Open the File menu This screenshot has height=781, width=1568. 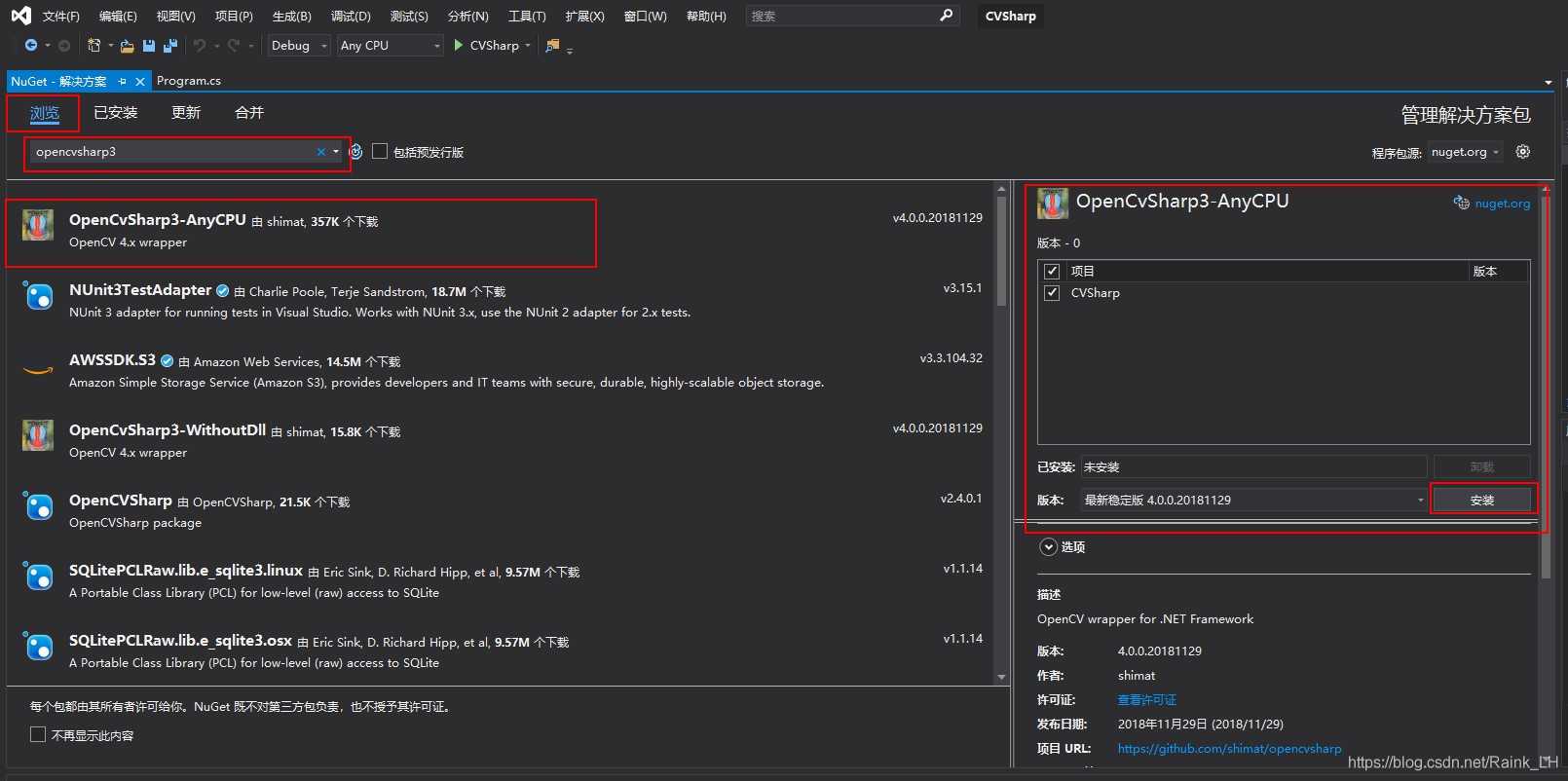60,16
